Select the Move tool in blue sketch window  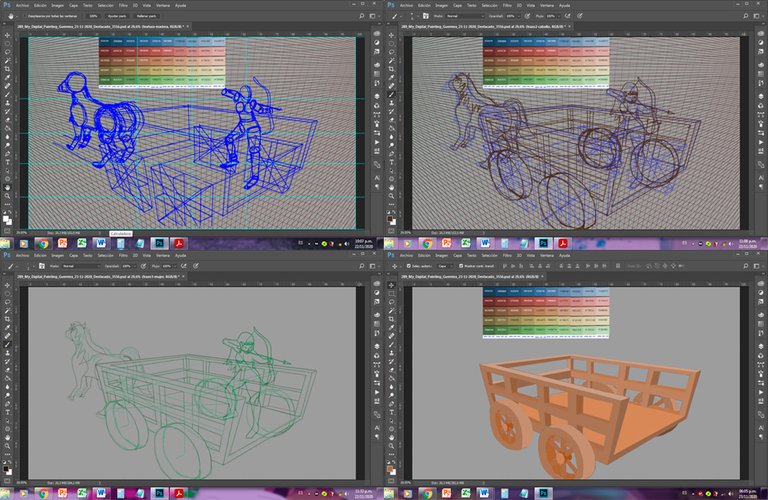coord(7,35)
